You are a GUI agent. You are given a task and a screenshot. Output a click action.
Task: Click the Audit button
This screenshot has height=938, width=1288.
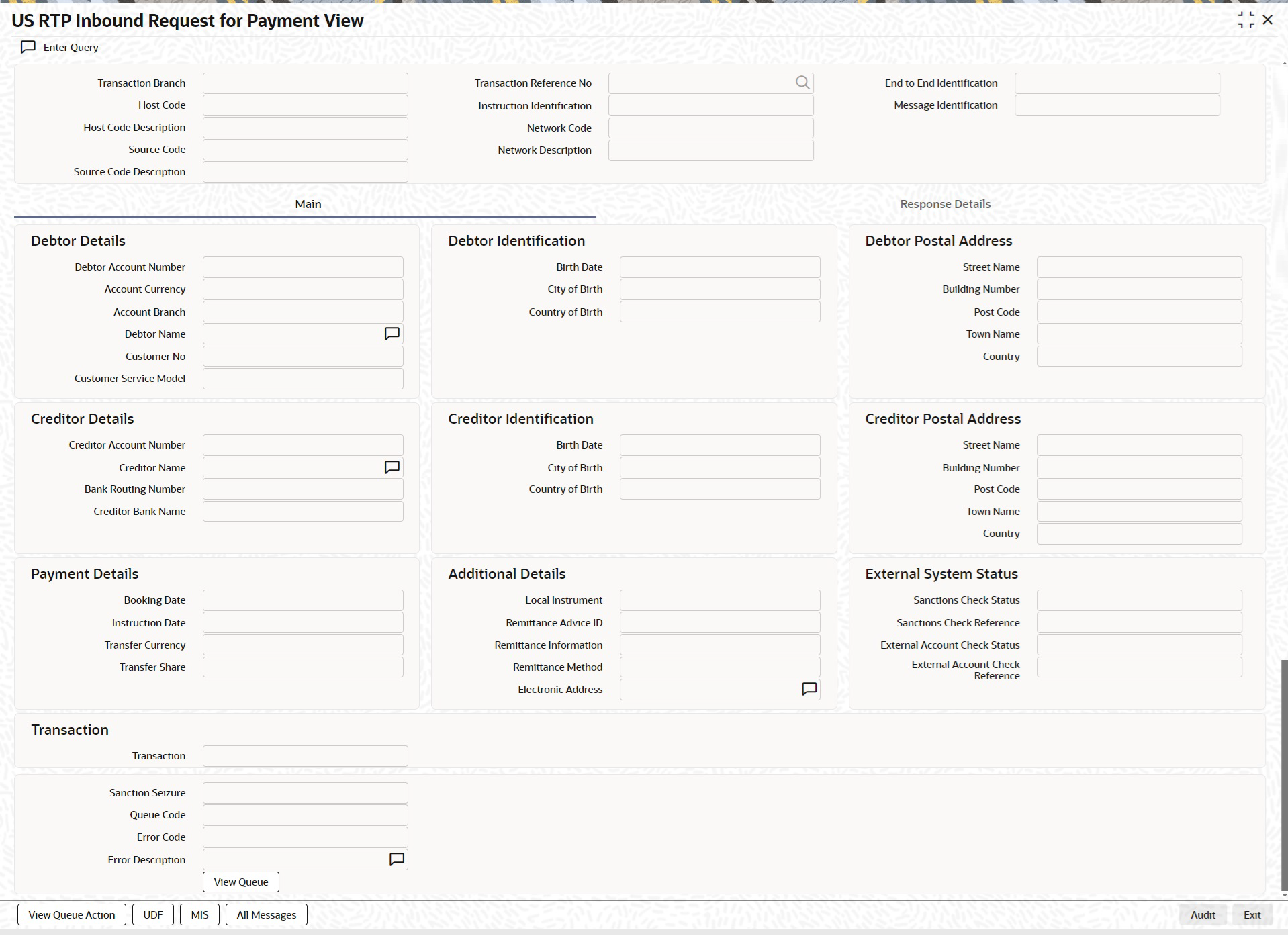coord(1203,914)
